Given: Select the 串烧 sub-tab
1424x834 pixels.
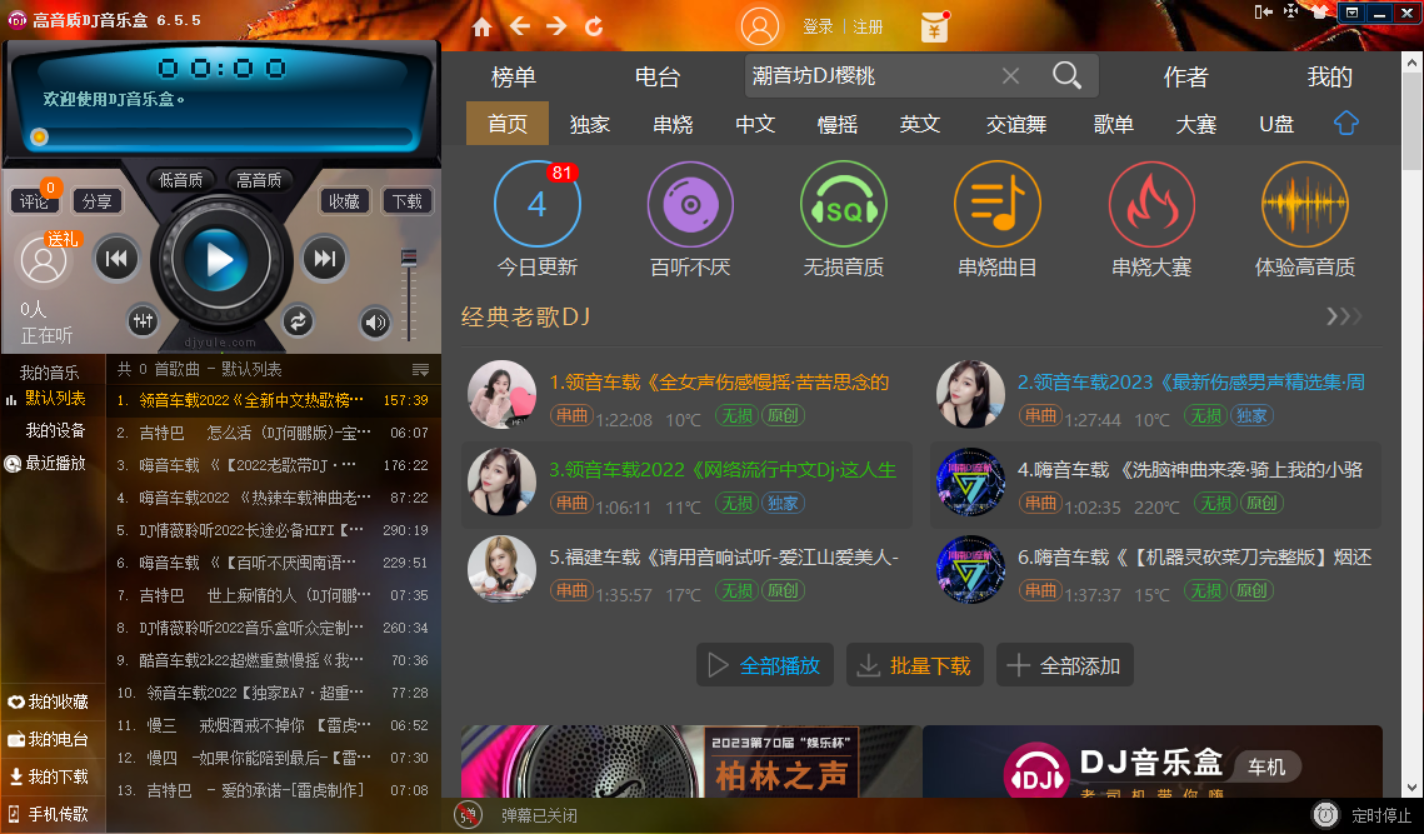Looking at the screenshot, I should 673,124.
